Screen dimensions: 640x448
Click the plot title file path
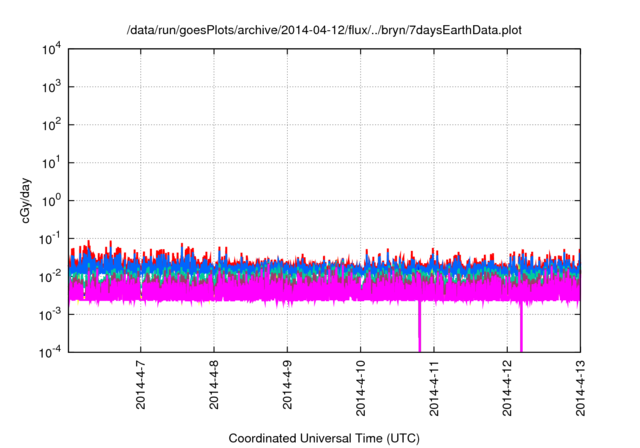(x=324, y=30)
